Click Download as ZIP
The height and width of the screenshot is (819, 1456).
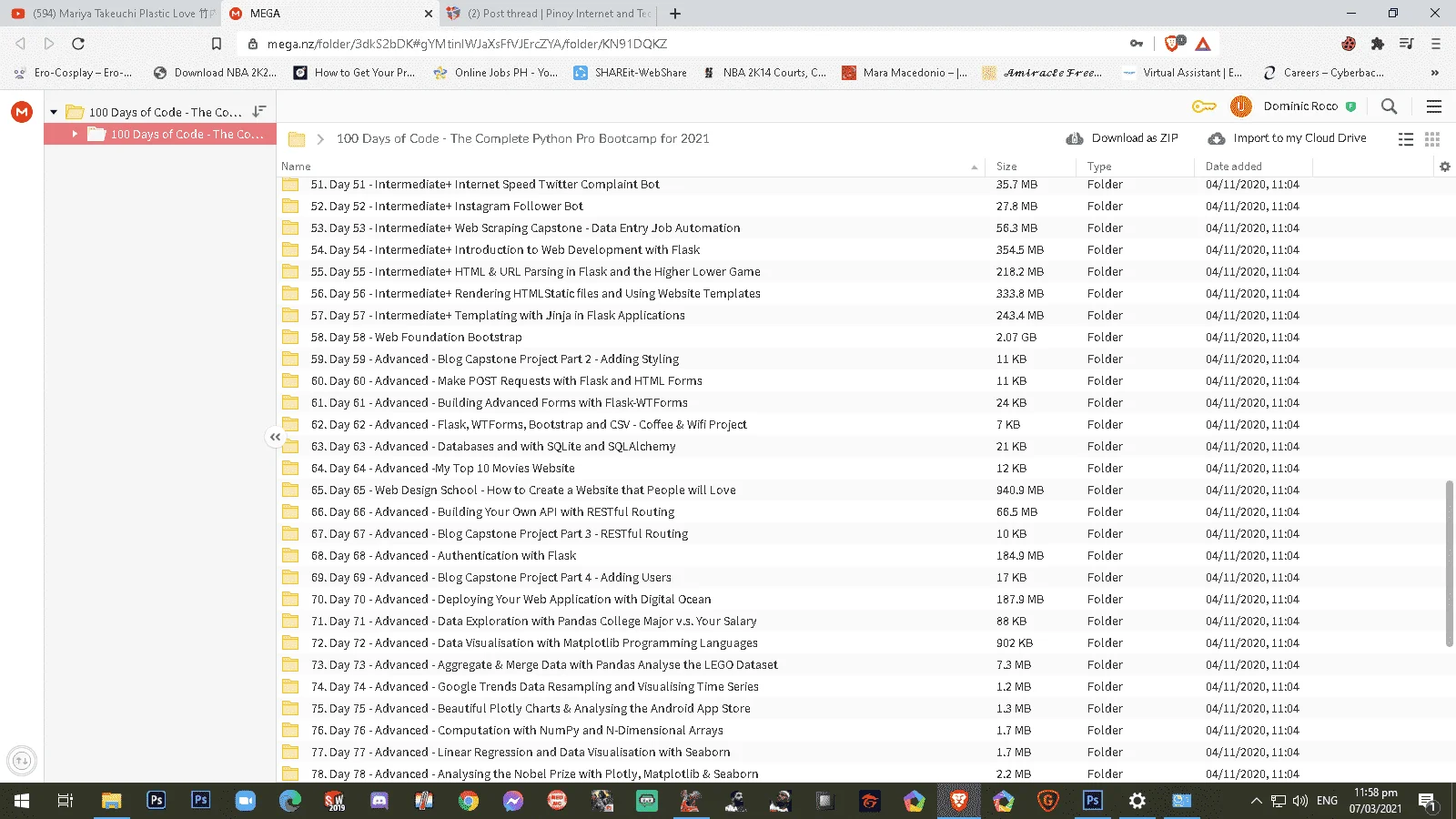(x=1123, y=138)
